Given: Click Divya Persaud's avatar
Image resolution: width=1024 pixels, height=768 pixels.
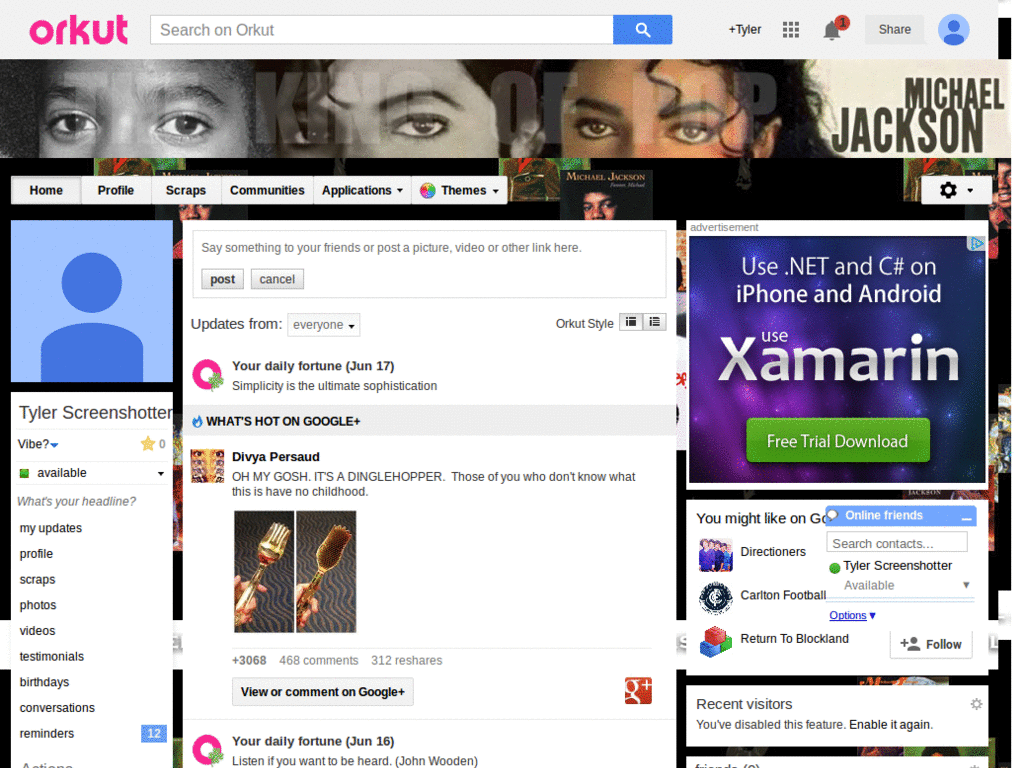Looking at the screenshot, I should (x=208, y=466).
